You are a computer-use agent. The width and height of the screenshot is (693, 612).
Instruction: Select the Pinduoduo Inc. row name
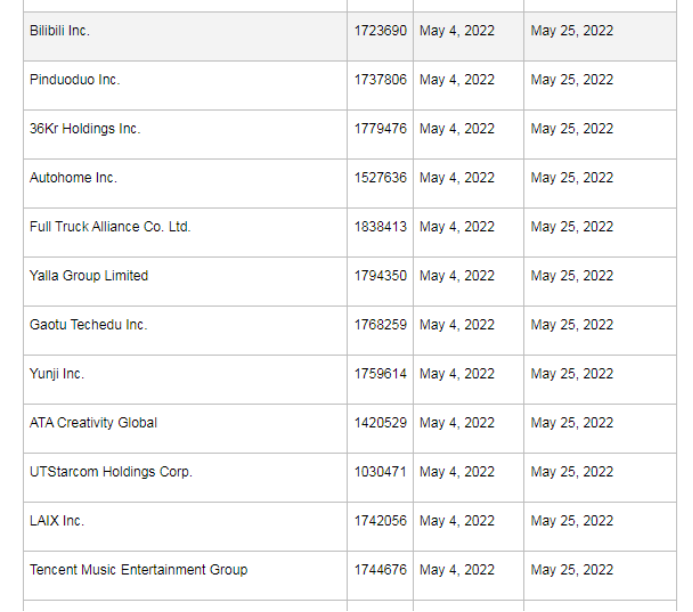coord(75,80)
